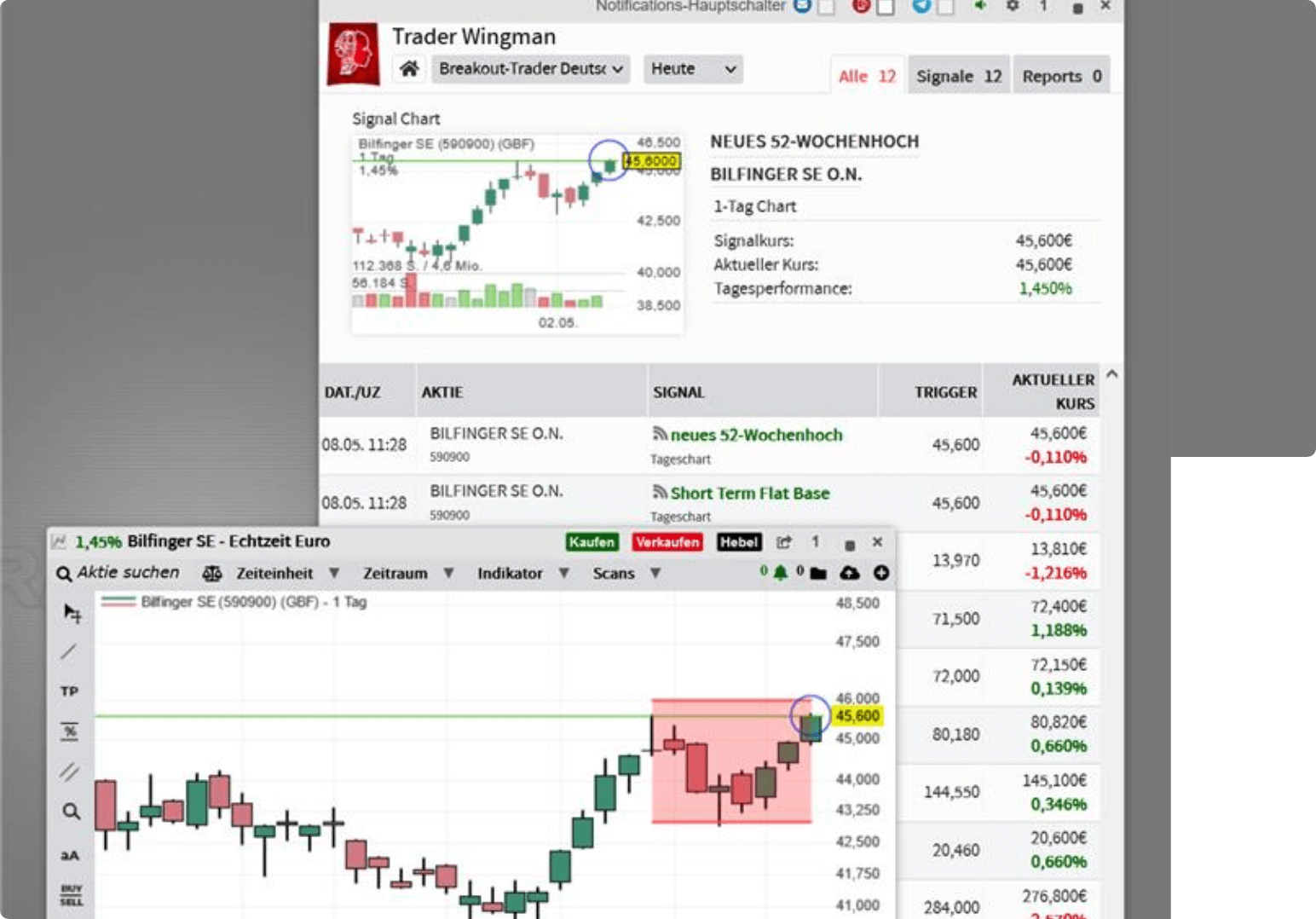This screenshot has height=919, width=1316.
Task: Click the Trader Wingman logo
Action: pyautogui.click(x=354, y=54)
